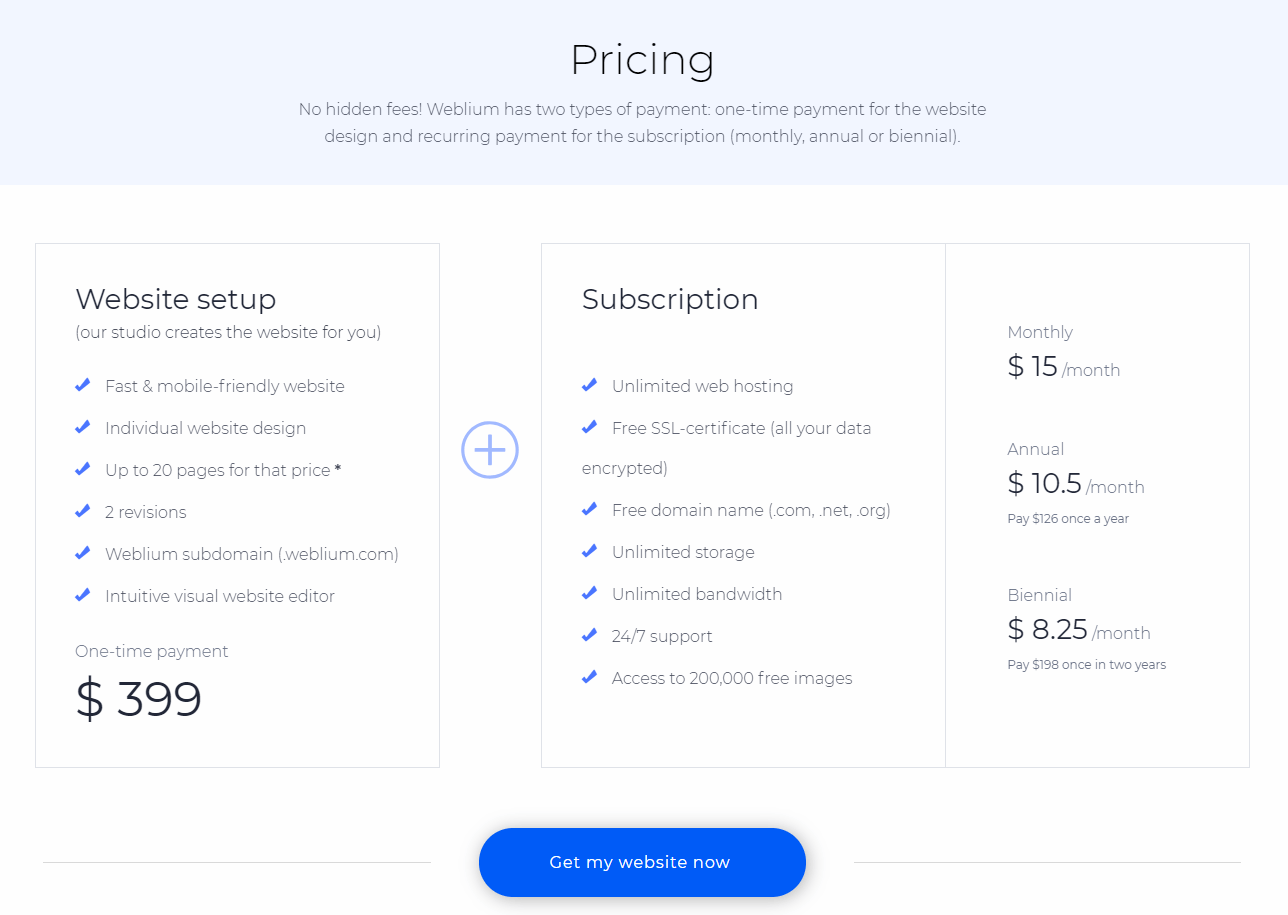Click checkmark next to Individual website design
This screenshot has width=1288, height=915.
(83, 427)
